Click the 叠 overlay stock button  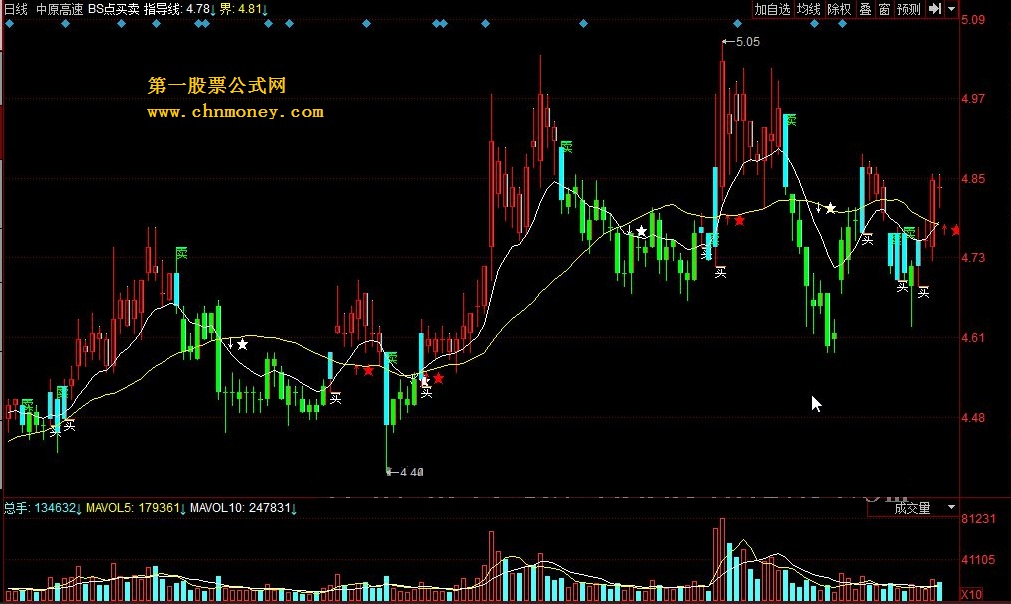click(865, 9)
